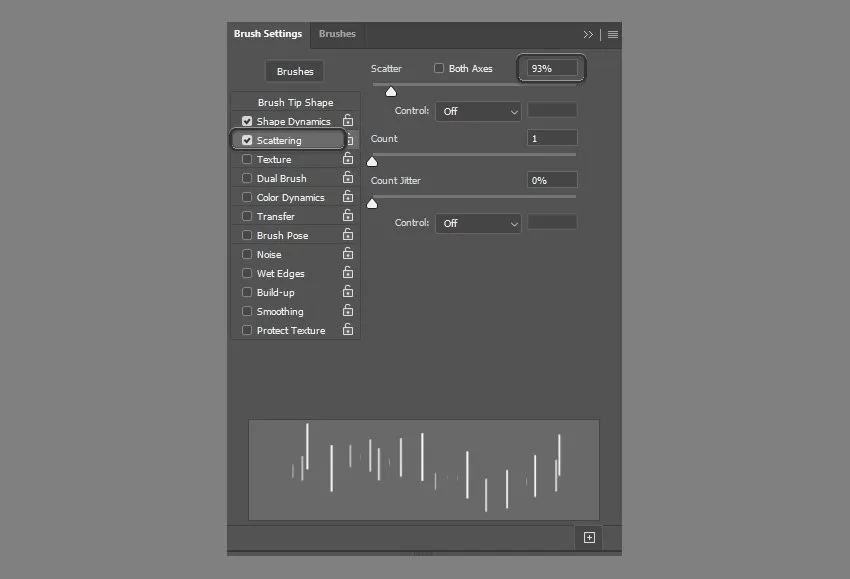Viewport: 850px width, 579px height.
Task: Click the Scatter slider handle
Action: pyautogui.click(x=391, y=92)
